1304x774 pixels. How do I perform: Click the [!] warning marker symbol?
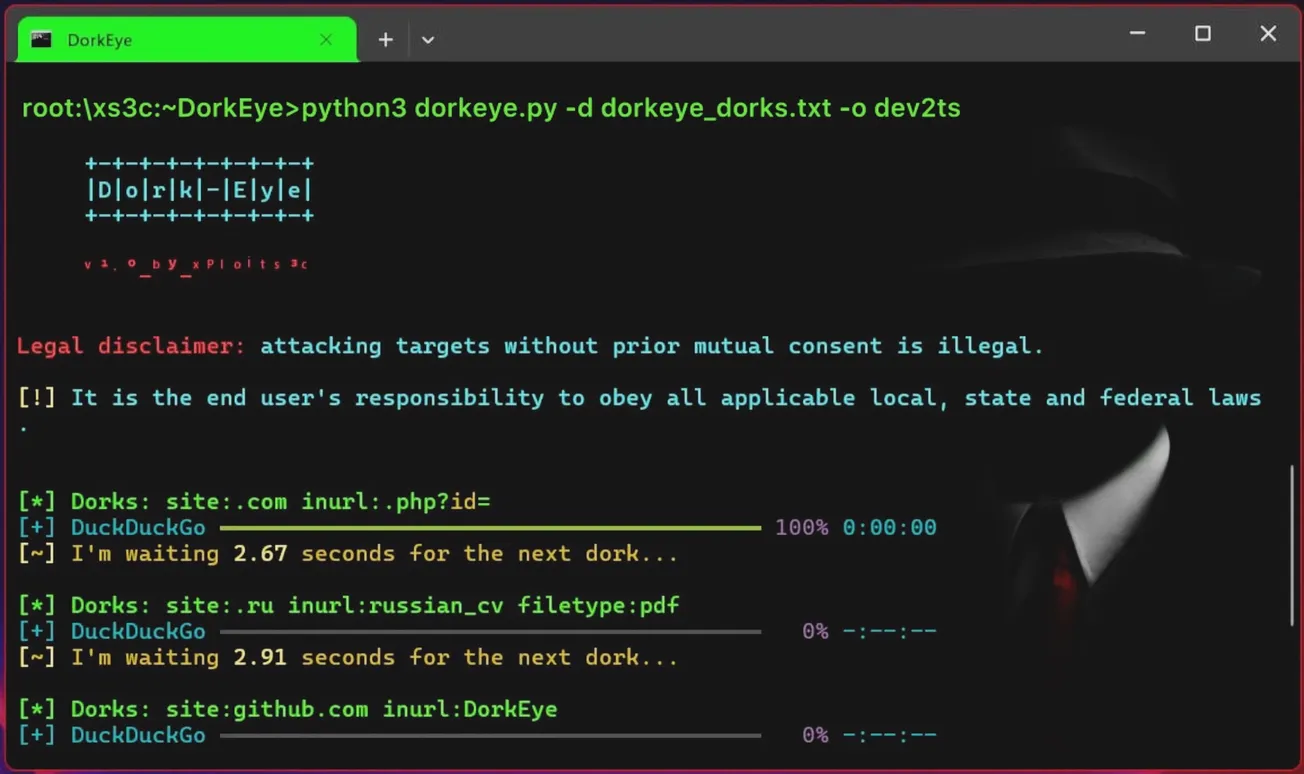point(36,397)
